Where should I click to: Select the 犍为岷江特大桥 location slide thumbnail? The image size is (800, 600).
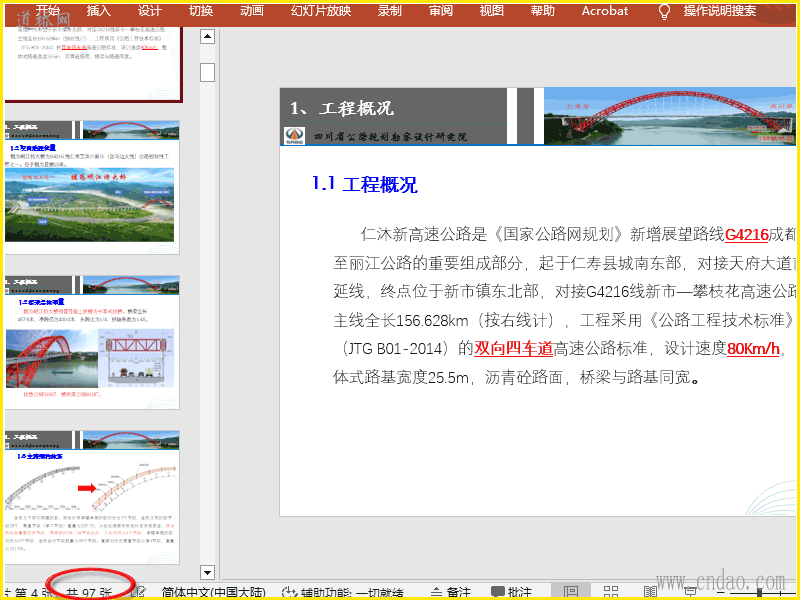click(x=92, y=187)
